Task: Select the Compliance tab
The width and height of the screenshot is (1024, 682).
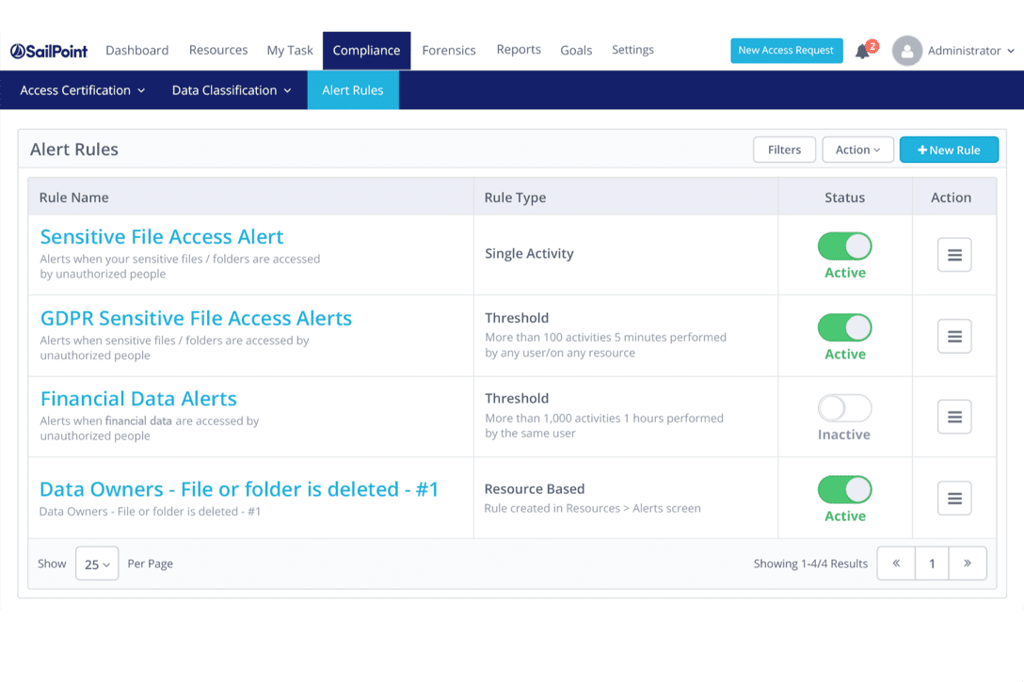Action: (x=366, y=50)
